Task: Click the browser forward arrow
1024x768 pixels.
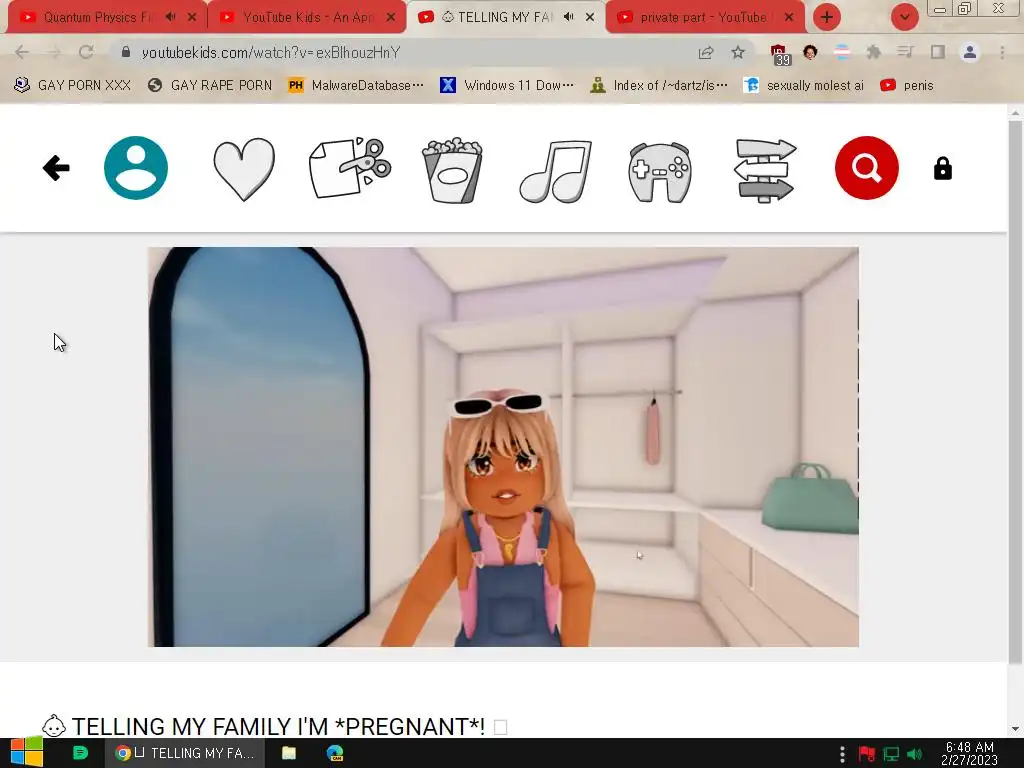Action: click(x=54, y=52)
